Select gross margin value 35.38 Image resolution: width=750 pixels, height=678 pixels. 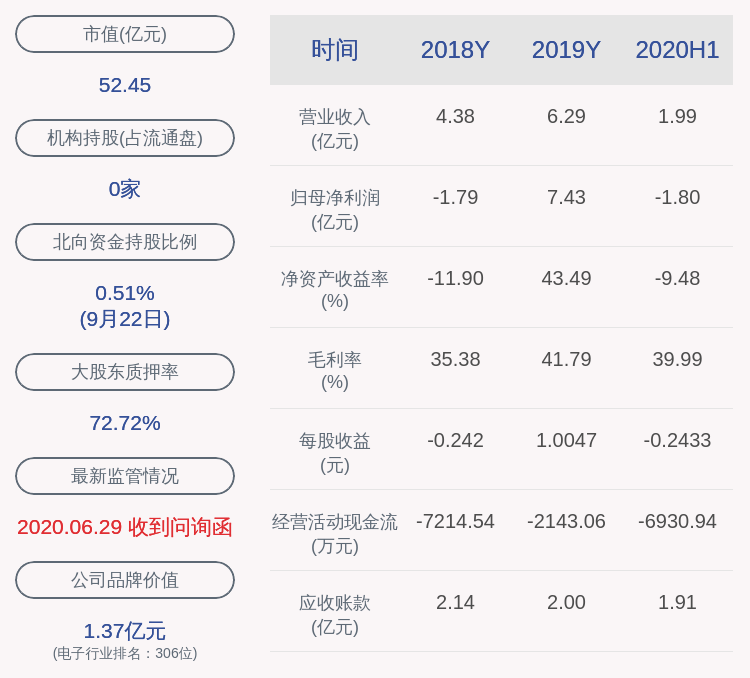(455, 359)
